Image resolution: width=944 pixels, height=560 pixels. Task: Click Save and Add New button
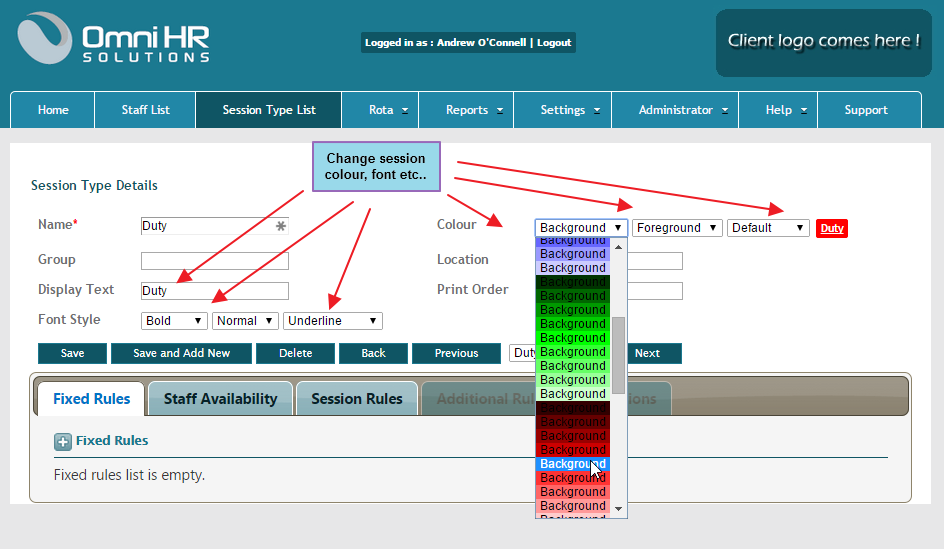[181, 353]
